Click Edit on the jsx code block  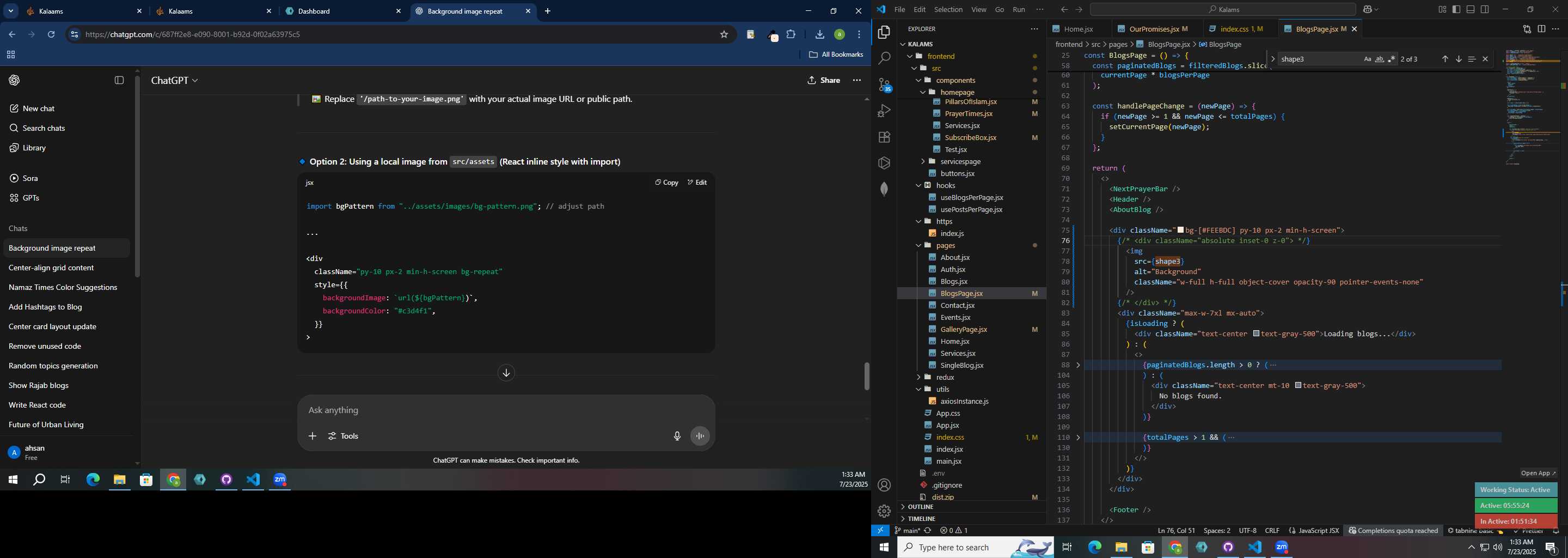coord(697,182)
